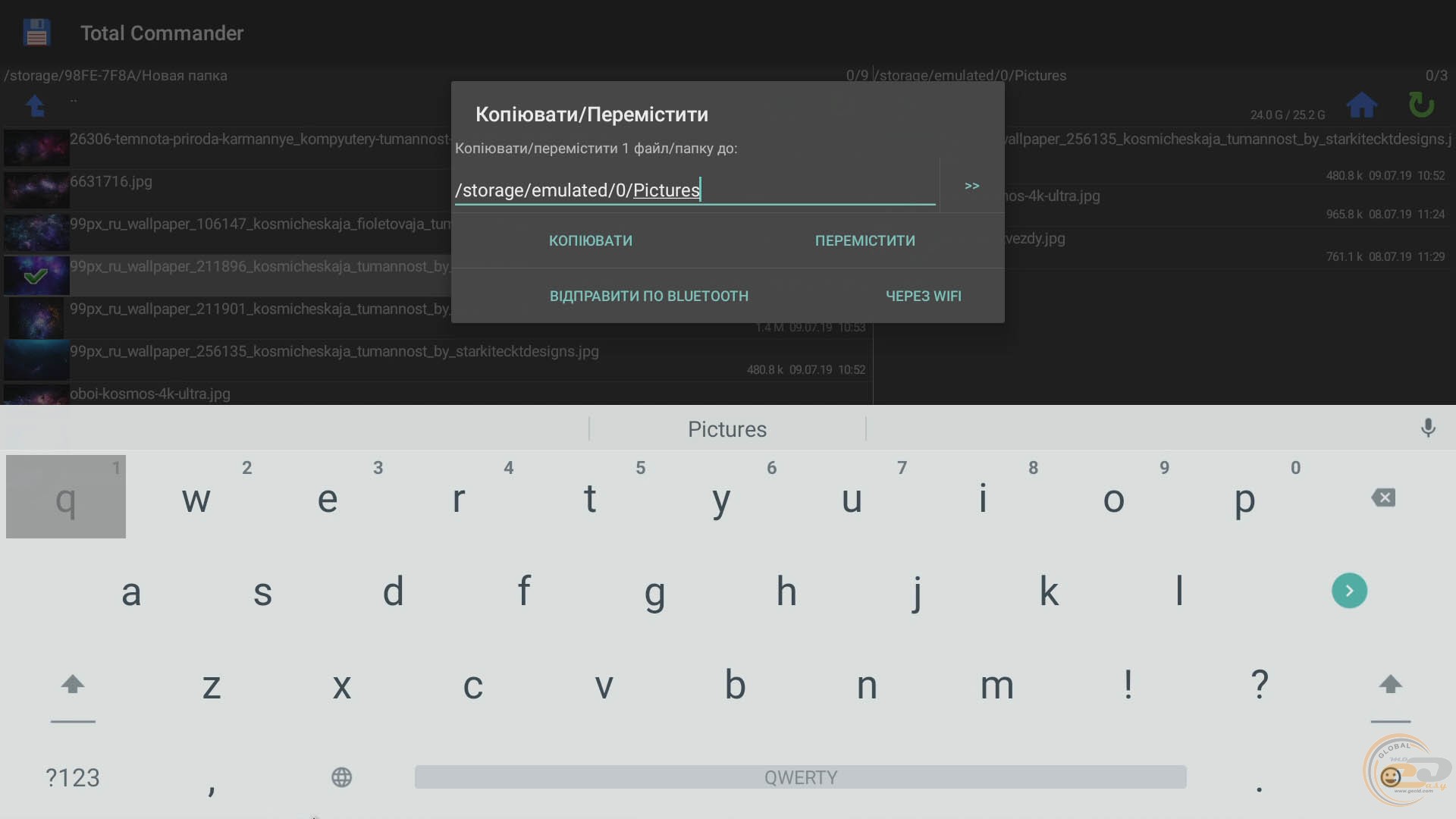This screenshot has width=1456, height=819.
Task: Expand path options with the >> button
Action: [x=971, y=186]
